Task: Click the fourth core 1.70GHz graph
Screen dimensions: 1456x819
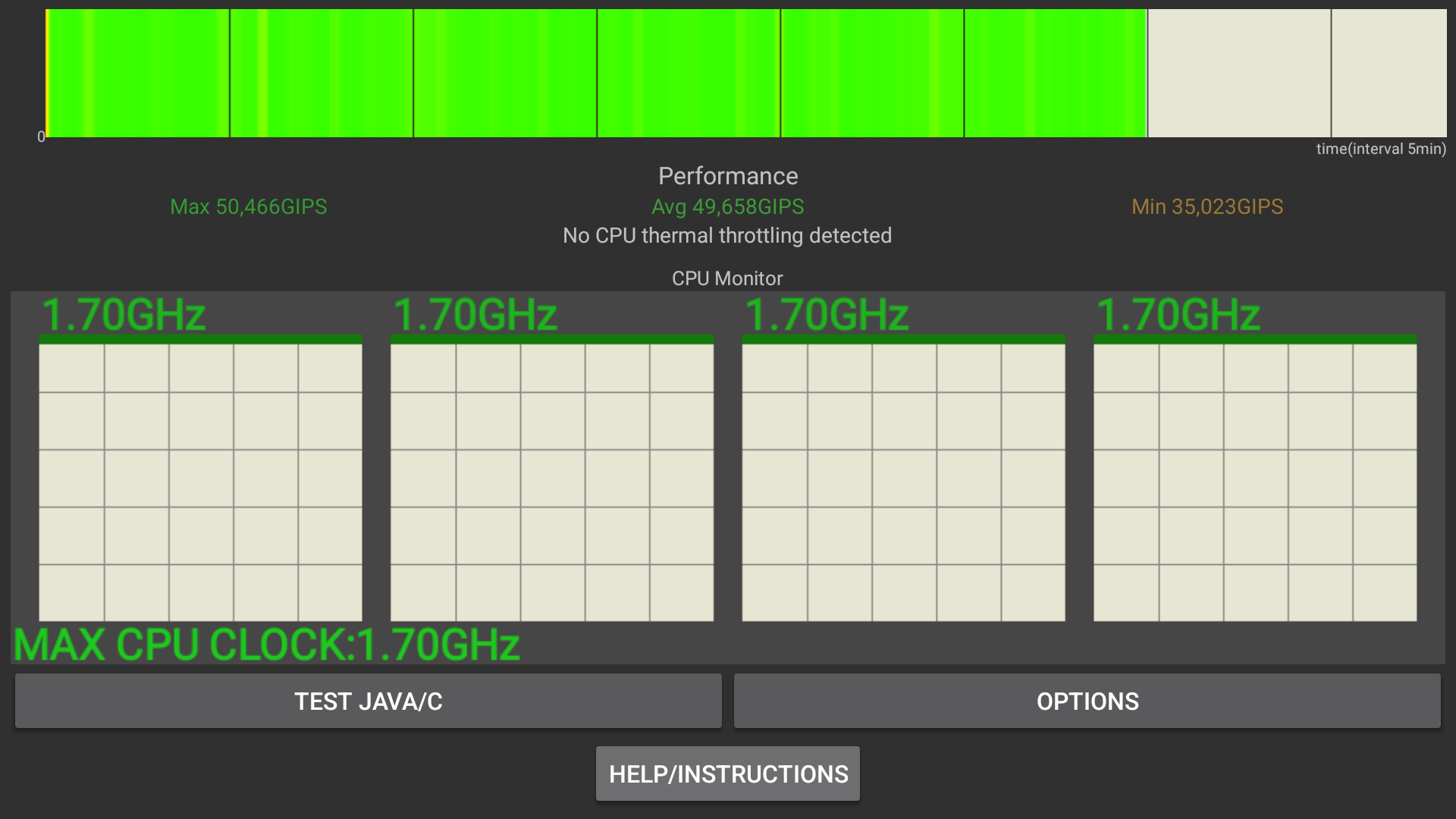Action: coord(1254,482)
